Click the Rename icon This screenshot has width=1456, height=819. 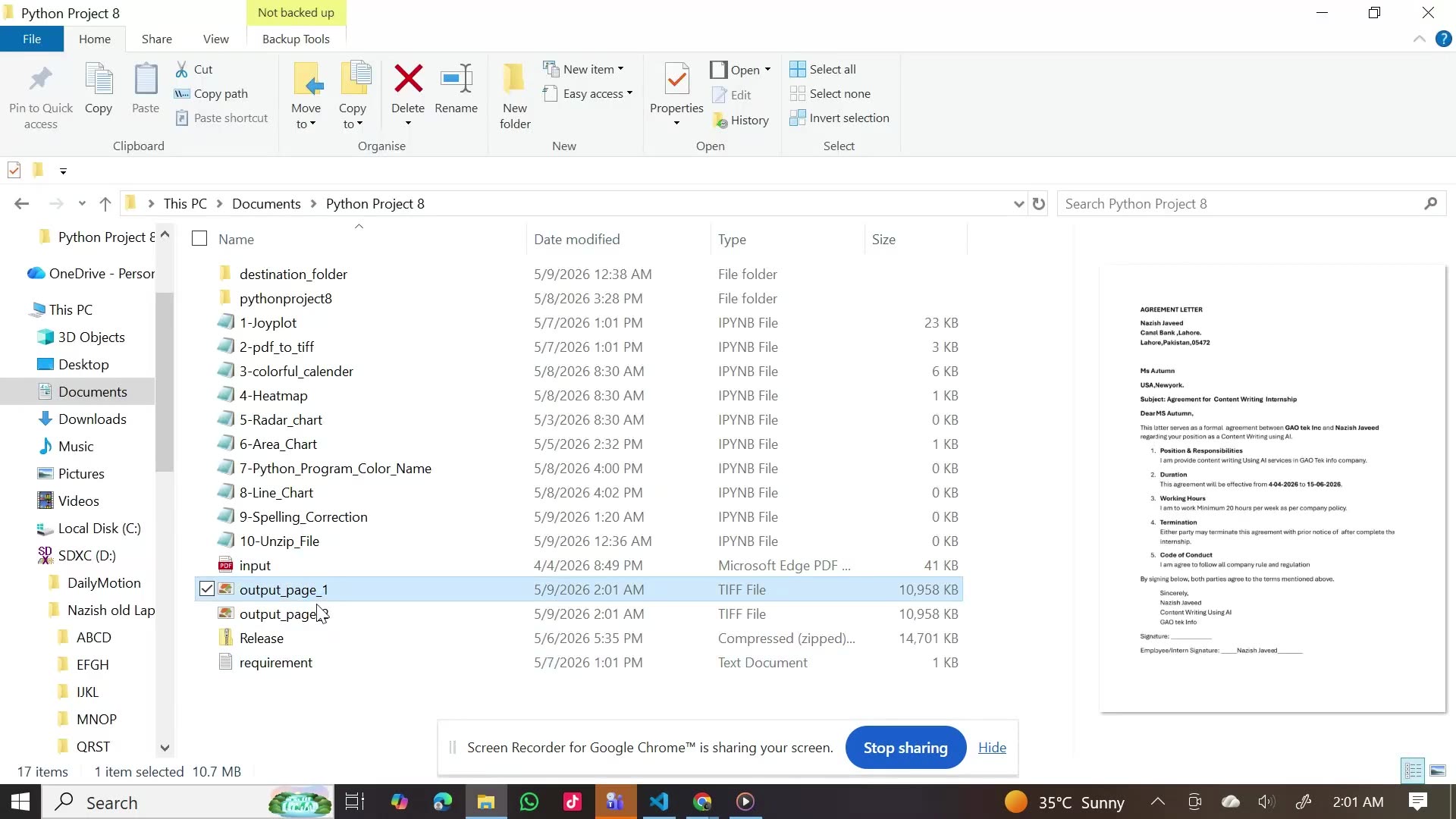(x=457, y=78)
